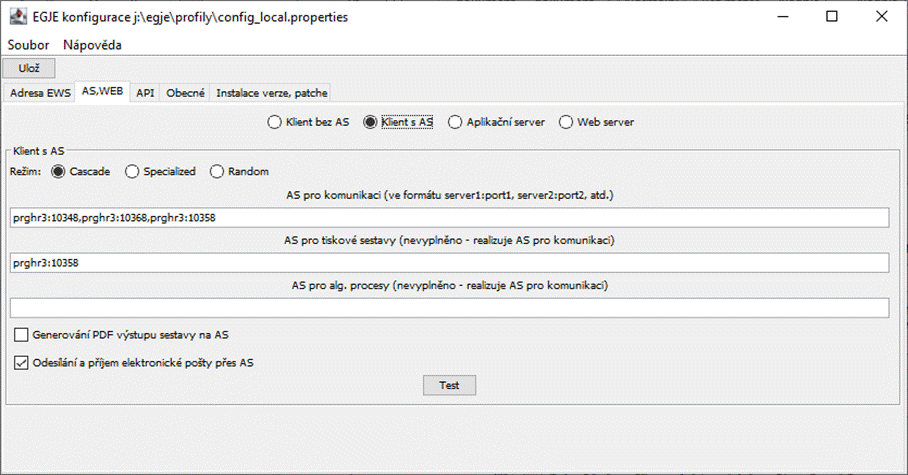Enable Generování PDF výstupu sestavy na AS
This screenshot has height=475, width=908.
click(x=22, y=334)
